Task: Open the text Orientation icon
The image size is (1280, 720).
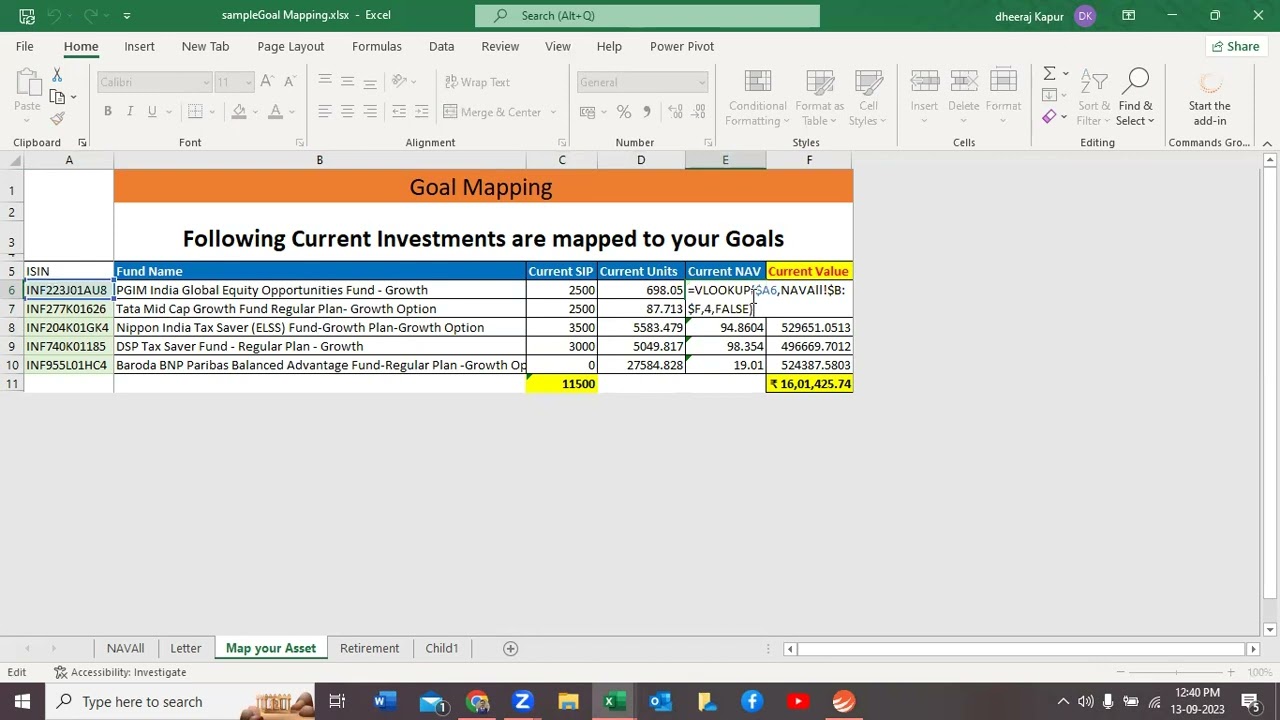Action: (399, 82)
